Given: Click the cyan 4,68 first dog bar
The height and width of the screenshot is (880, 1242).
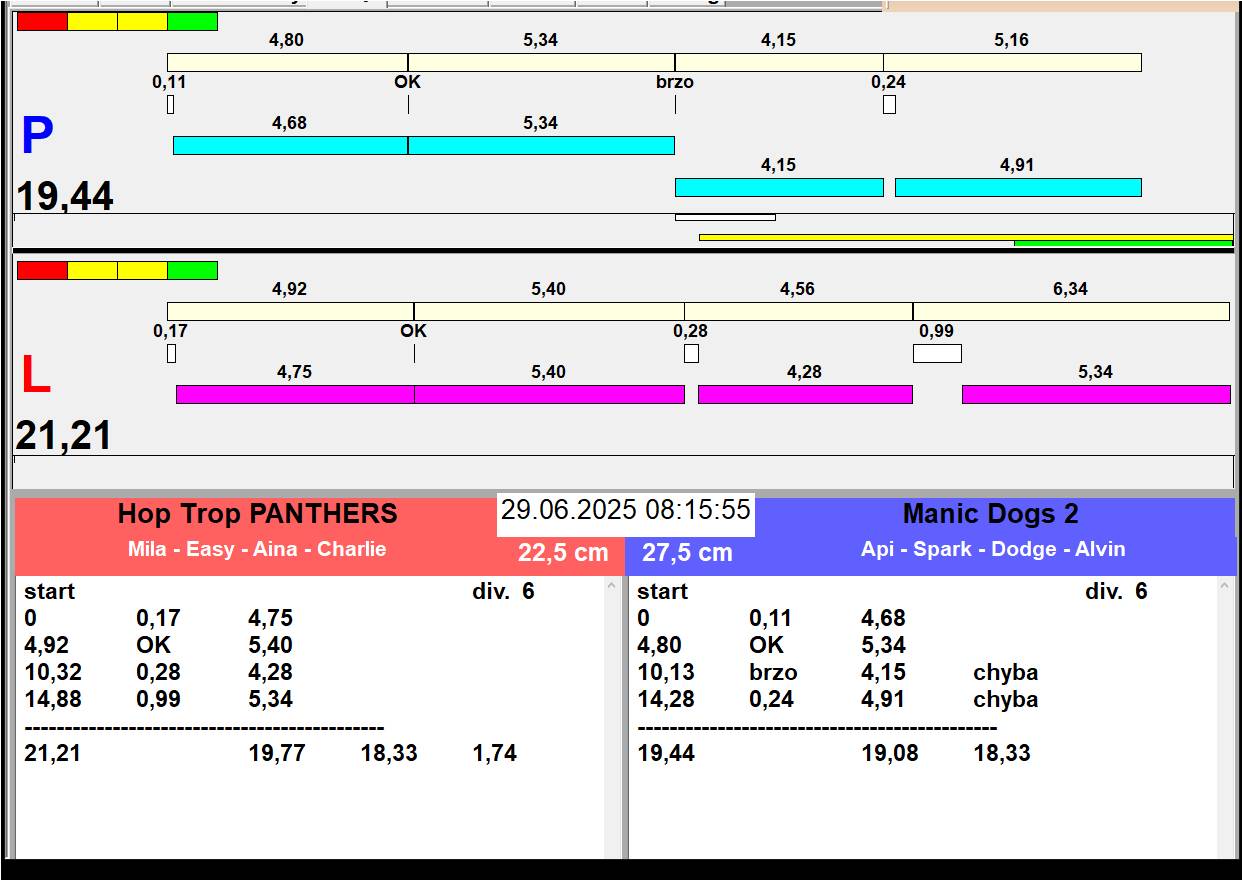Looking at the screenshot, I should pos(290,145).
